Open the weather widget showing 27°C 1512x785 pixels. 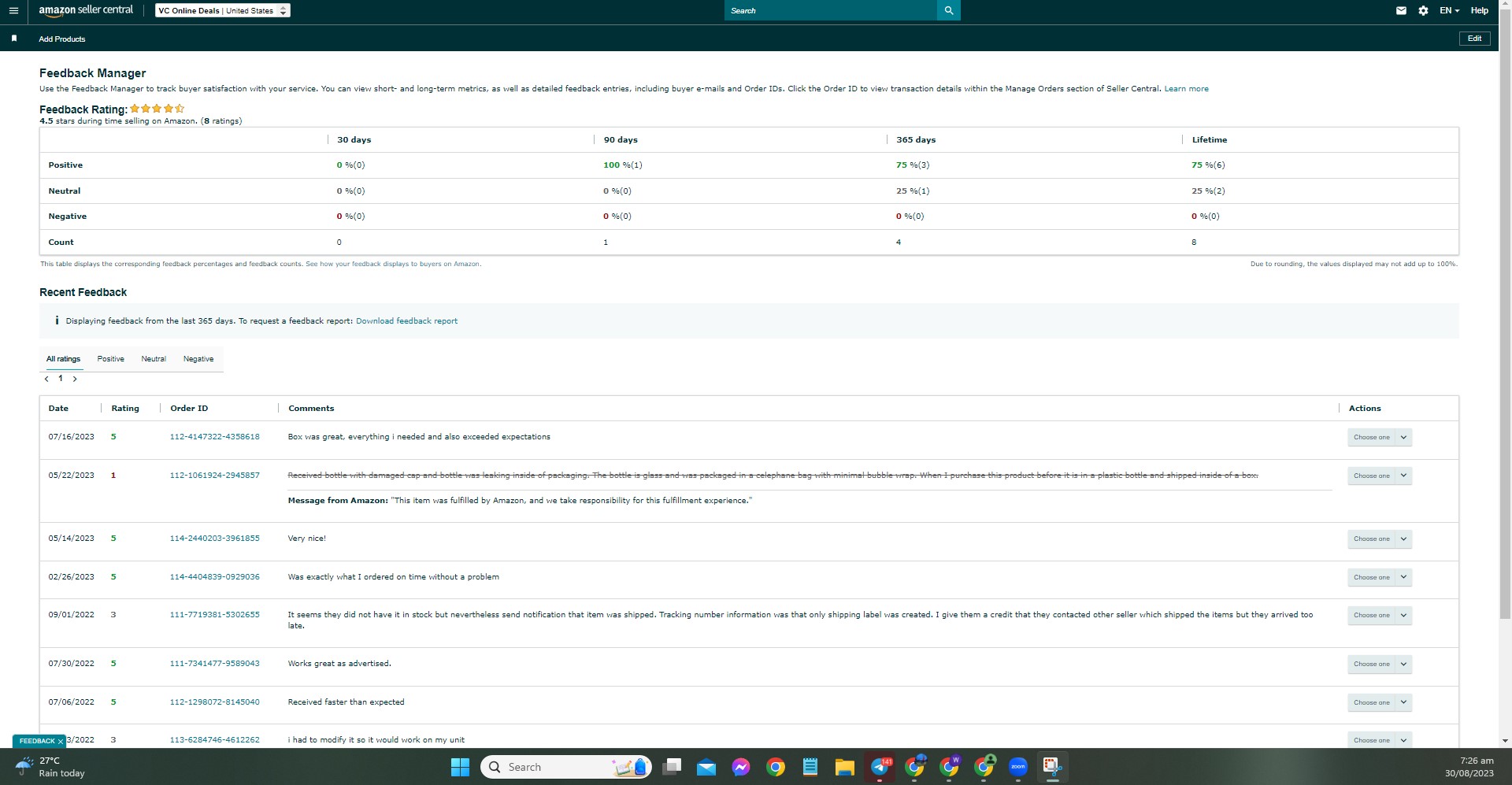[x=50, y=767]
